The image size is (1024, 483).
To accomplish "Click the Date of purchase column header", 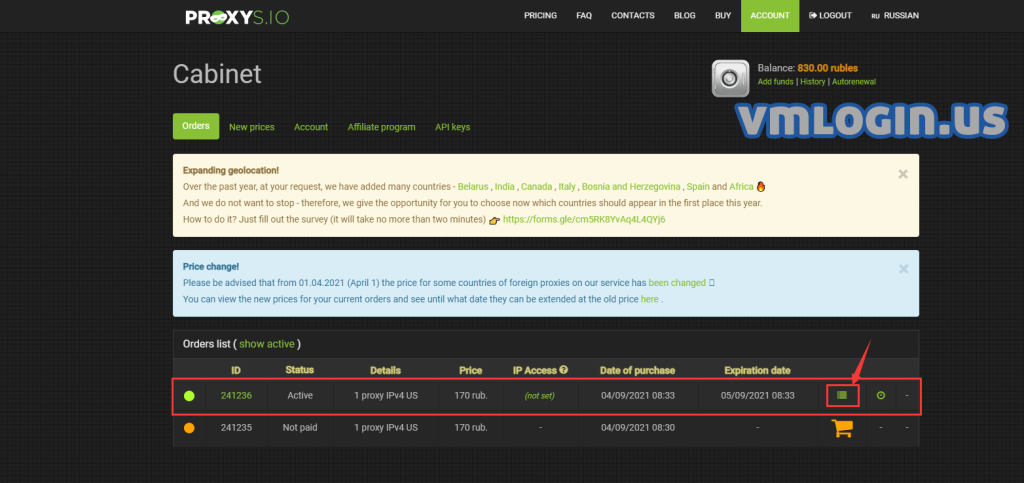I will [x=637, y=371].
